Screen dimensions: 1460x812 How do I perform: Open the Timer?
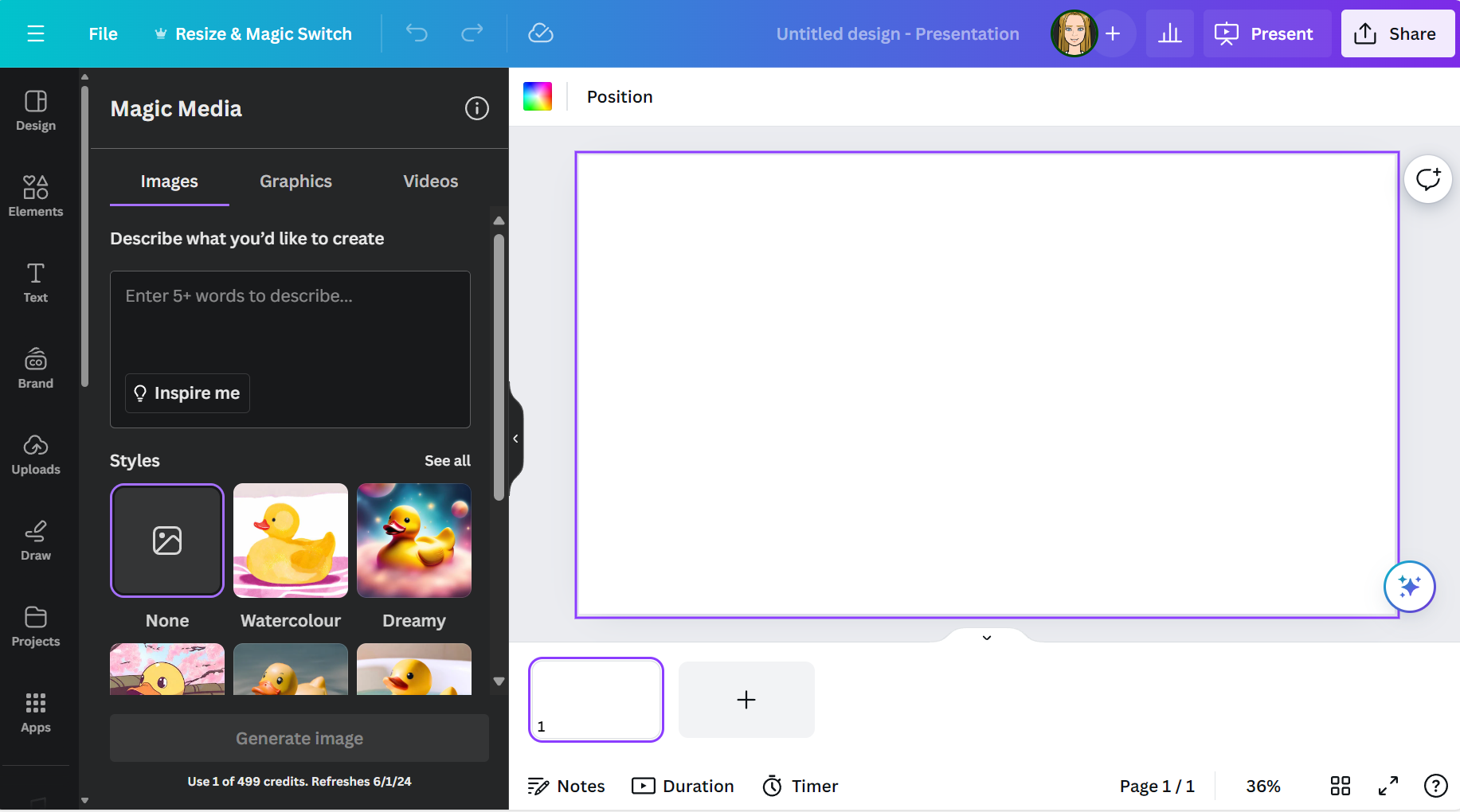[x=800, y=787]
